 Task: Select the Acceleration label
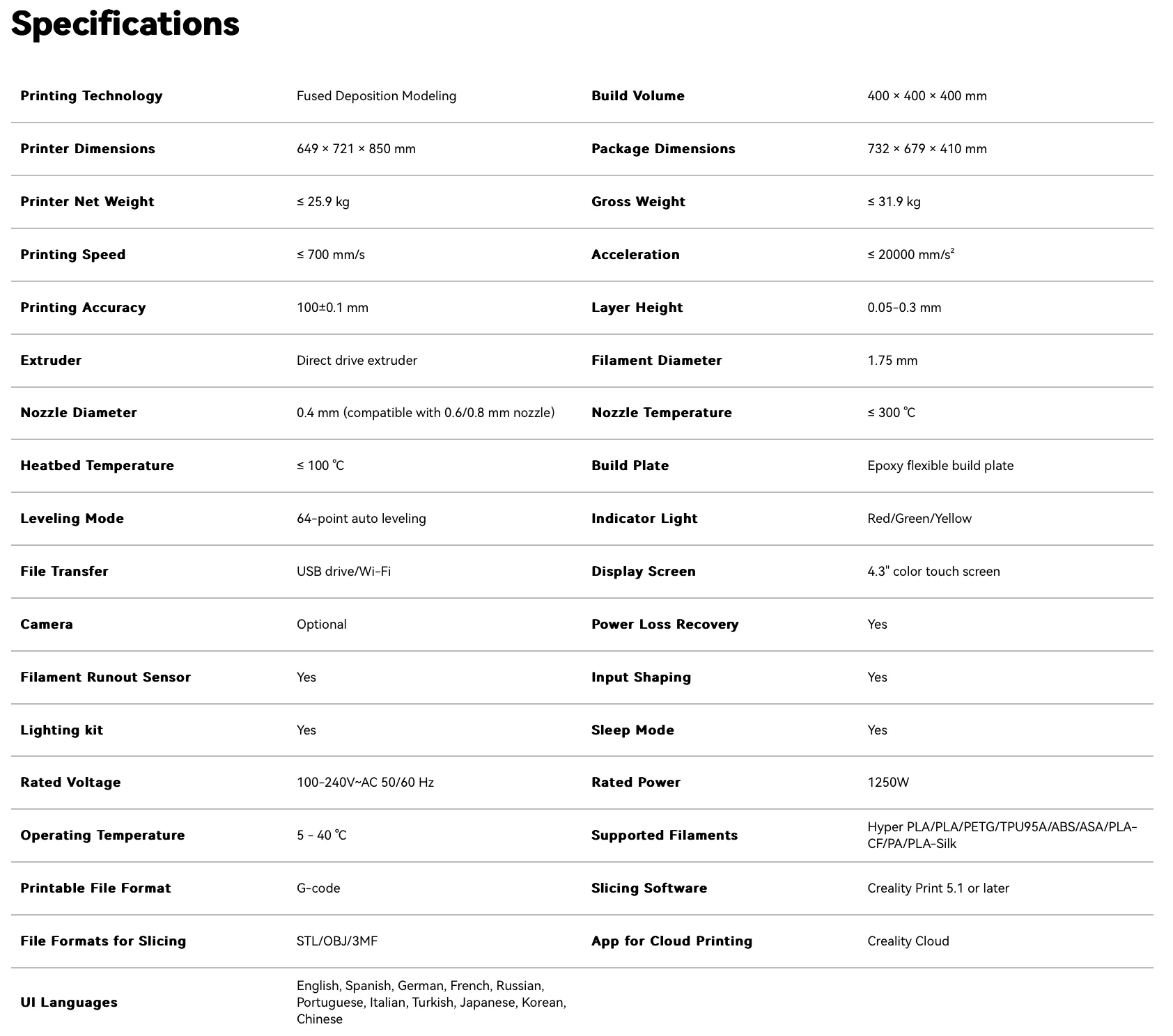pyautogui.click(x=635, y=255)
